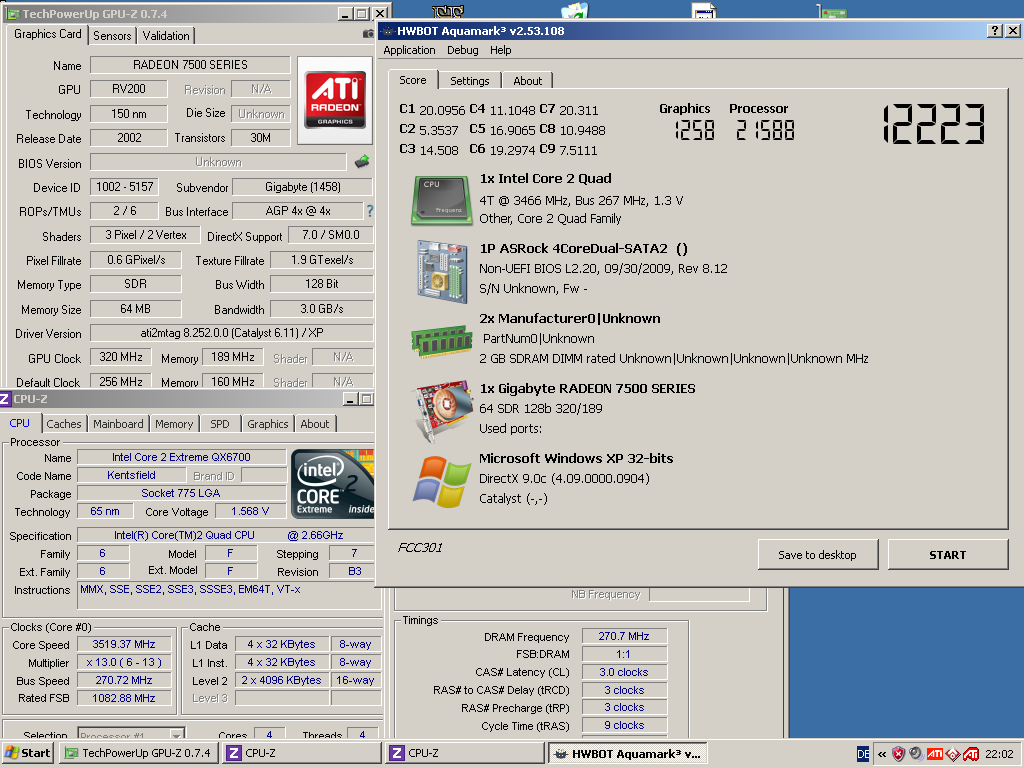Viewport: 1024px width, 768px height.
Task: Open the Processor selection dropdown in CPU-Z
Action: [177, 735]
